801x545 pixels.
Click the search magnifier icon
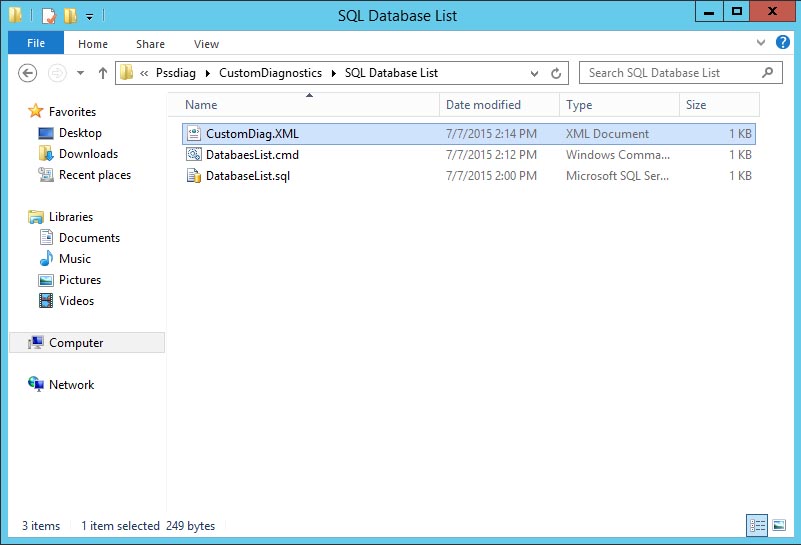767,73
